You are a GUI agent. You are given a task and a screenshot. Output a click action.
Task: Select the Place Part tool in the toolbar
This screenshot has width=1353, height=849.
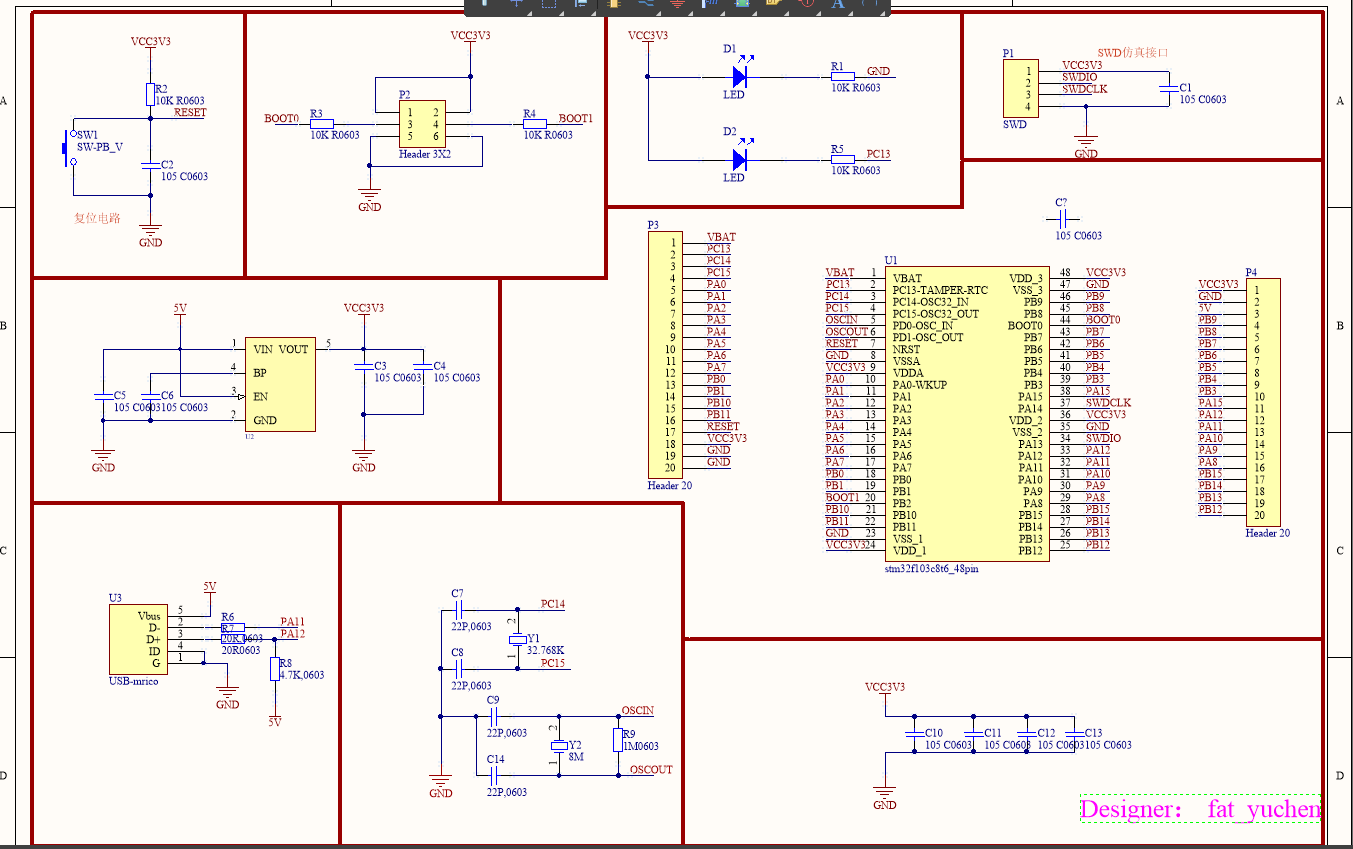click(x=613, y=4)
